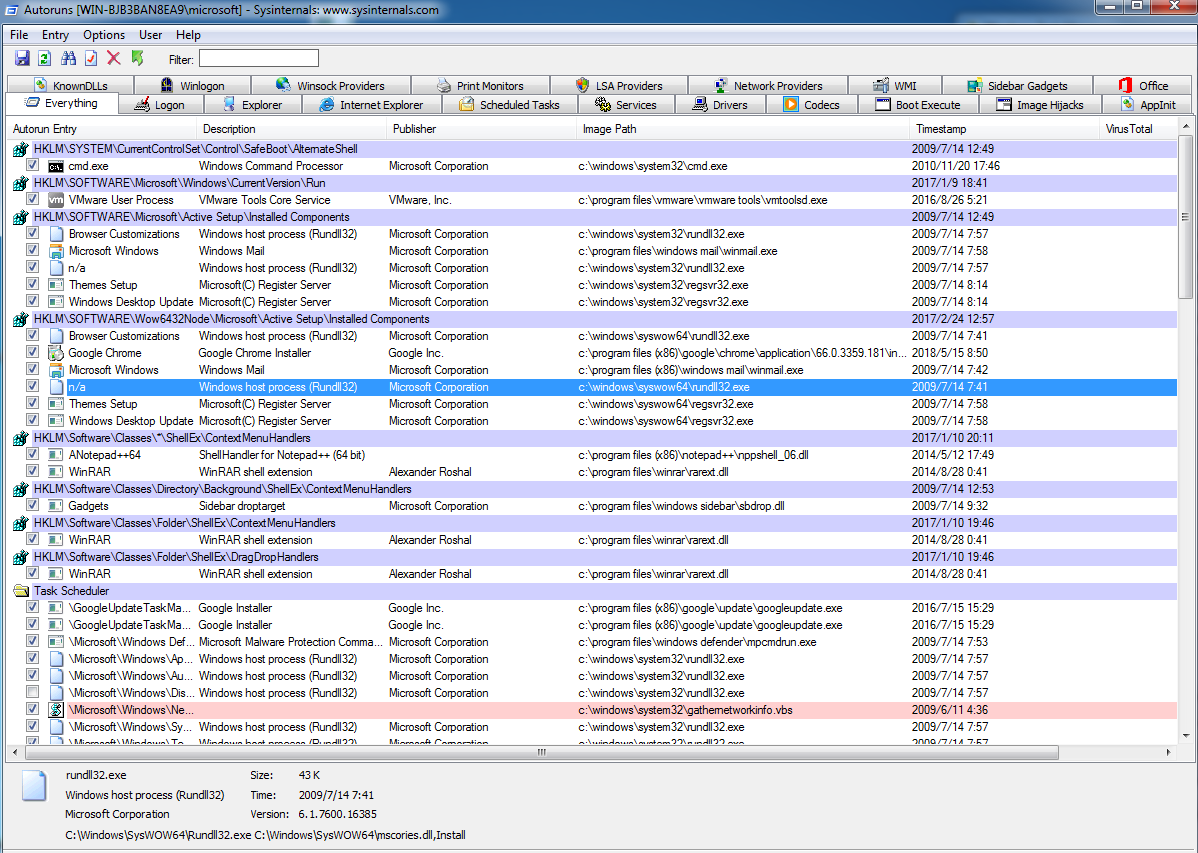1198x853 pixels.
Task: Click the VMware User Process icon
Action: 56,200
